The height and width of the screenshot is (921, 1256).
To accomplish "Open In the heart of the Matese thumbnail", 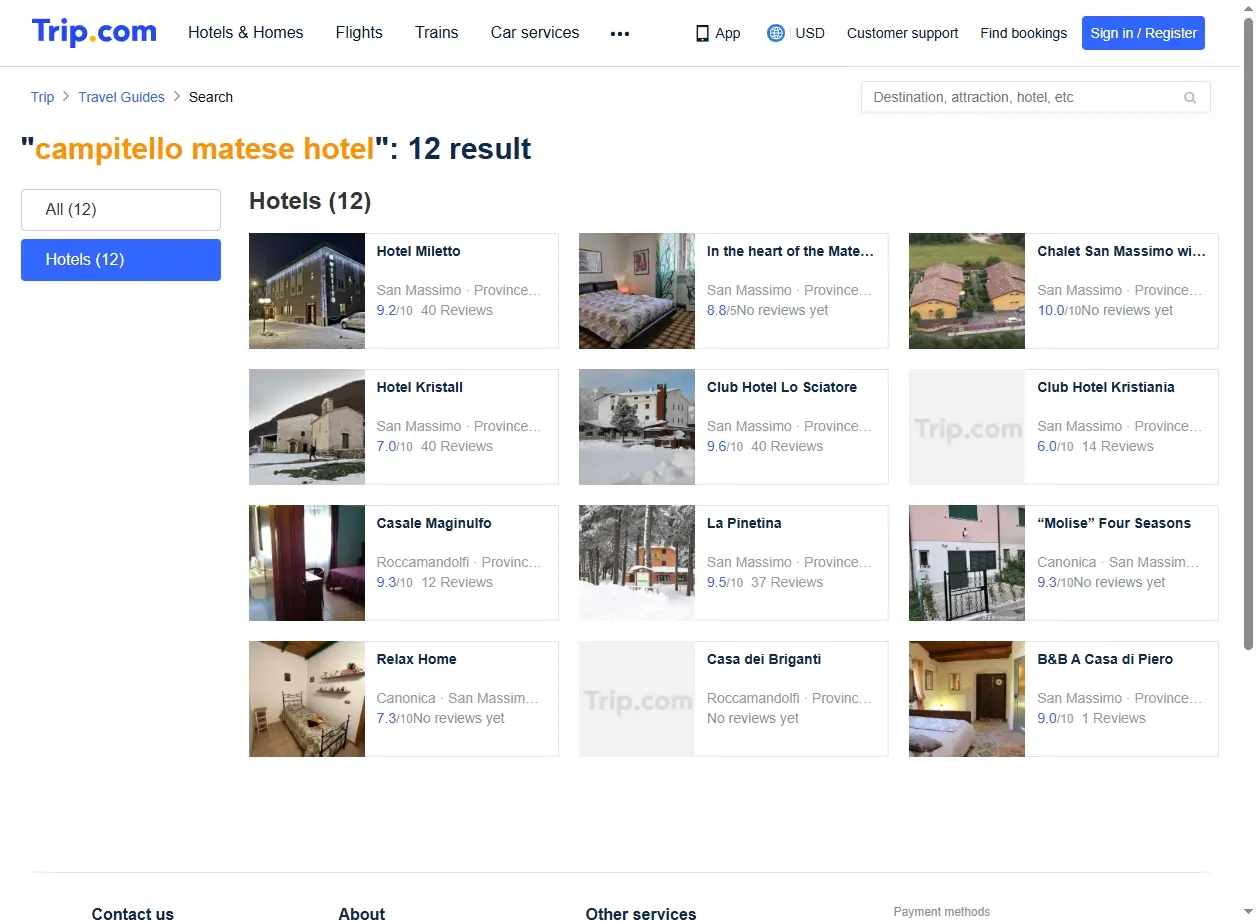I will pyautogui.click(x=637, y=291).
